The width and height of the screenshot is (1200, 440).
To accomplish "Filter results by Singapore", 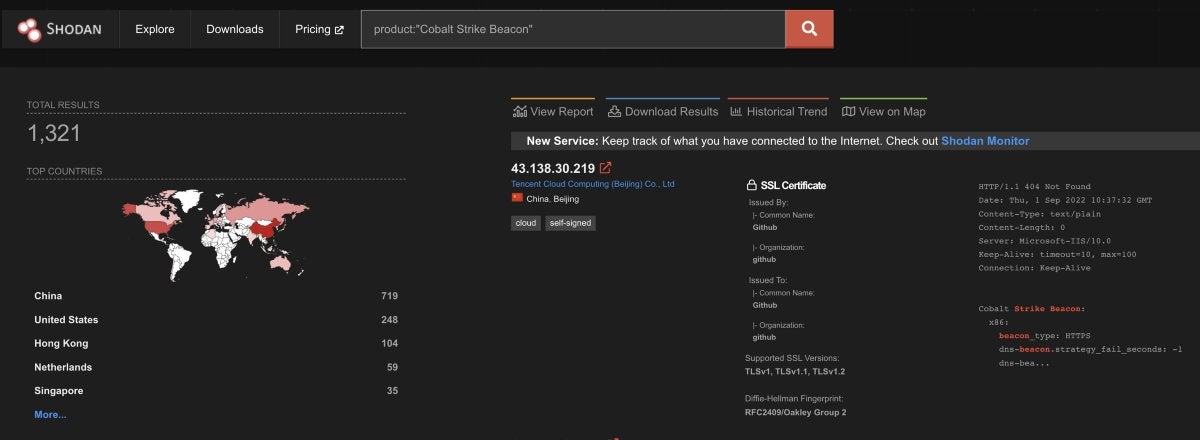I will pyautogui.click(x=59, y=391).
